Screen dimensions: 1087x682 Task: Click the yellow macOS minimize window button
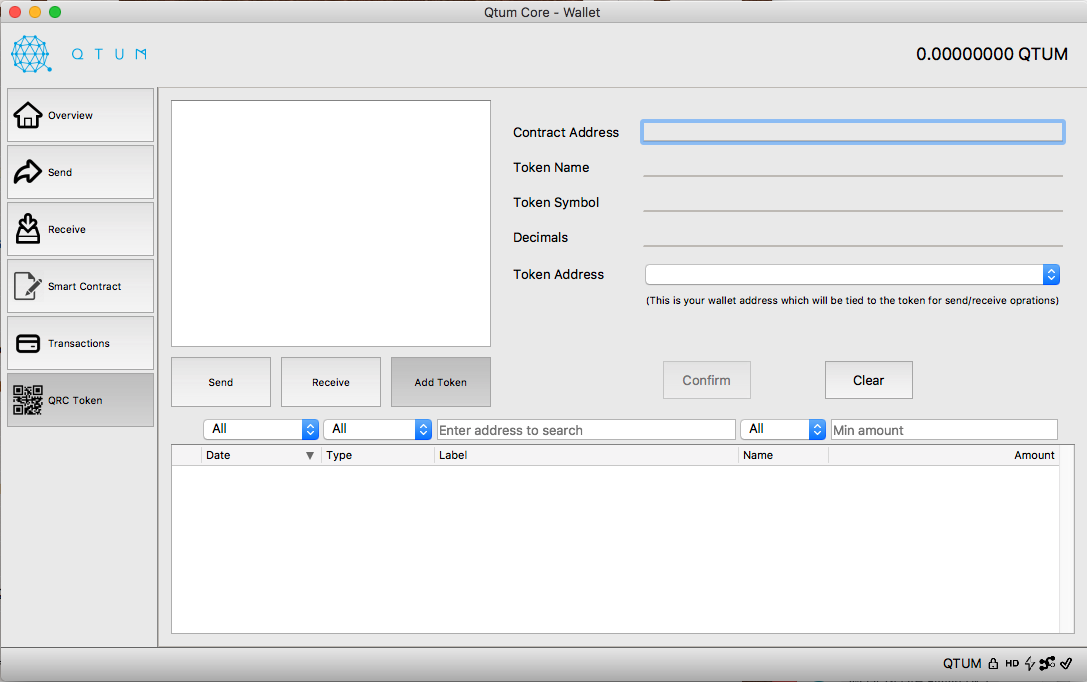click(x=35, y=12)
